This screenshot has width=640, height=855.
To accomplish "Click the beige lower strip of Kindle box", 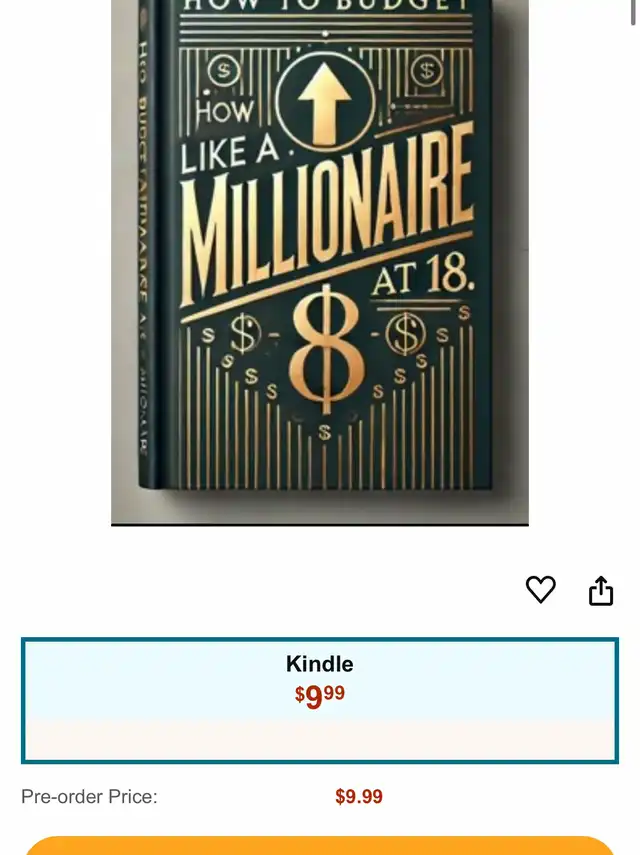I will 320,740.
